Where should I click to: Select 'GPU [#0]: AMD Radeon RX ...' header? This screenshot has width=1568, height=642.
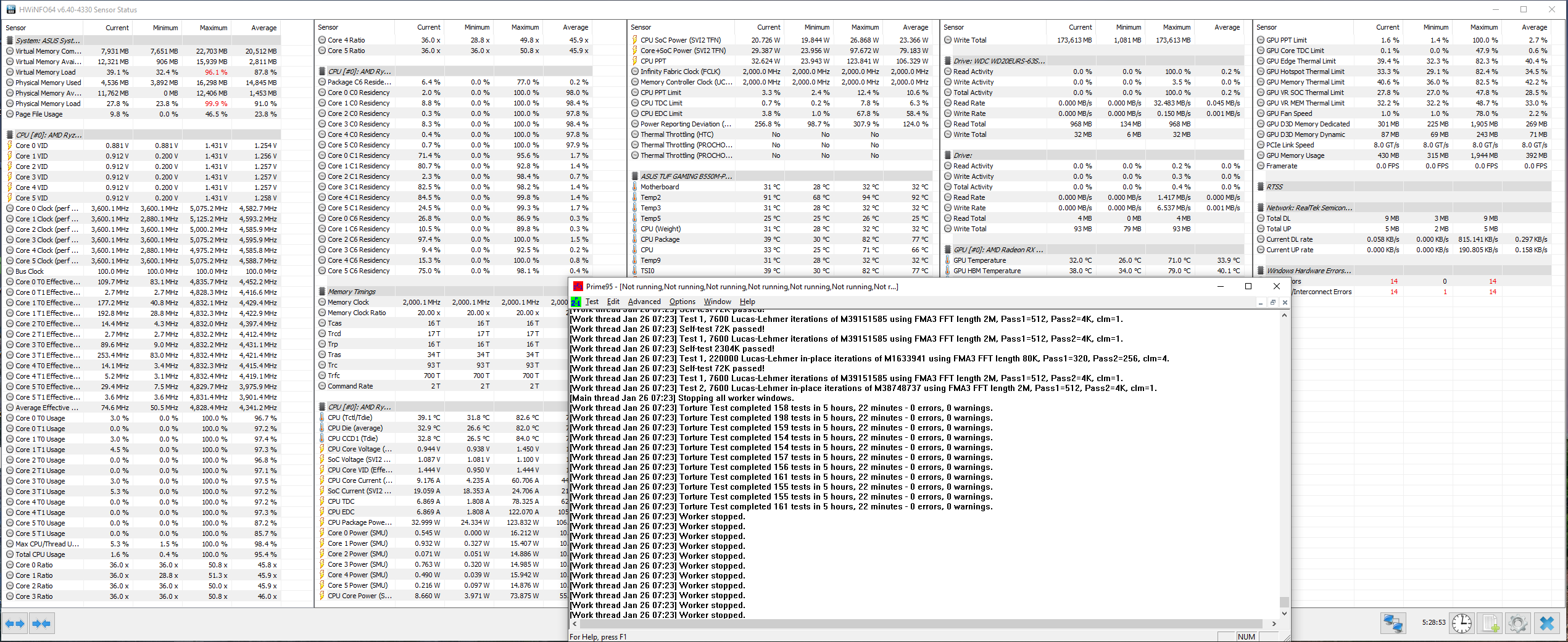pyautogui.click(x=1093, y=250)
